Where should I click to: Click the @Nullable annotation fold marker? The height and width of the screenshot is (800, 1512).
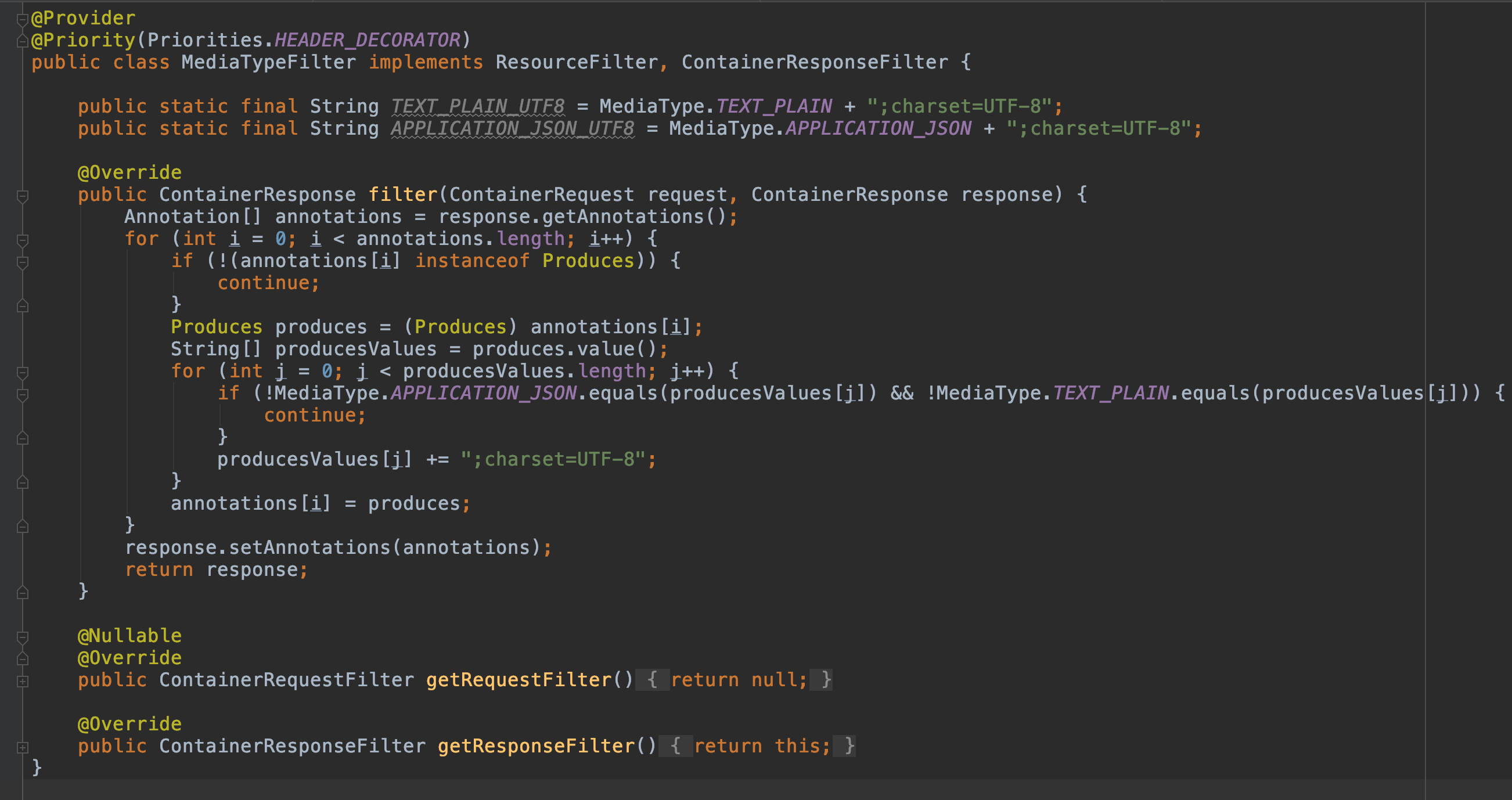click(x=22, y=637)
